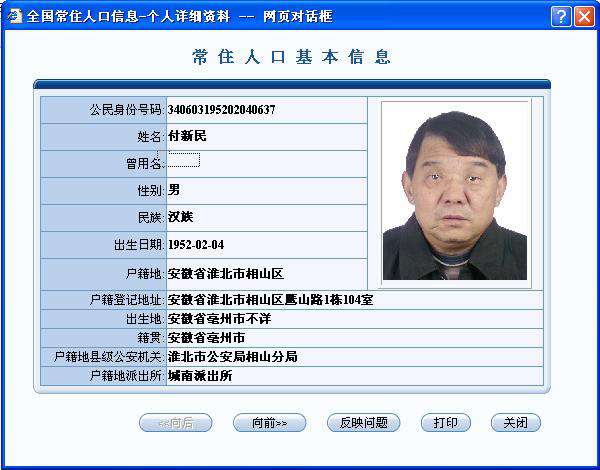Select the 户籍地派出所 value cell
Screen dimensions: 600x470
pyautogui.click(x=354, y=376)
